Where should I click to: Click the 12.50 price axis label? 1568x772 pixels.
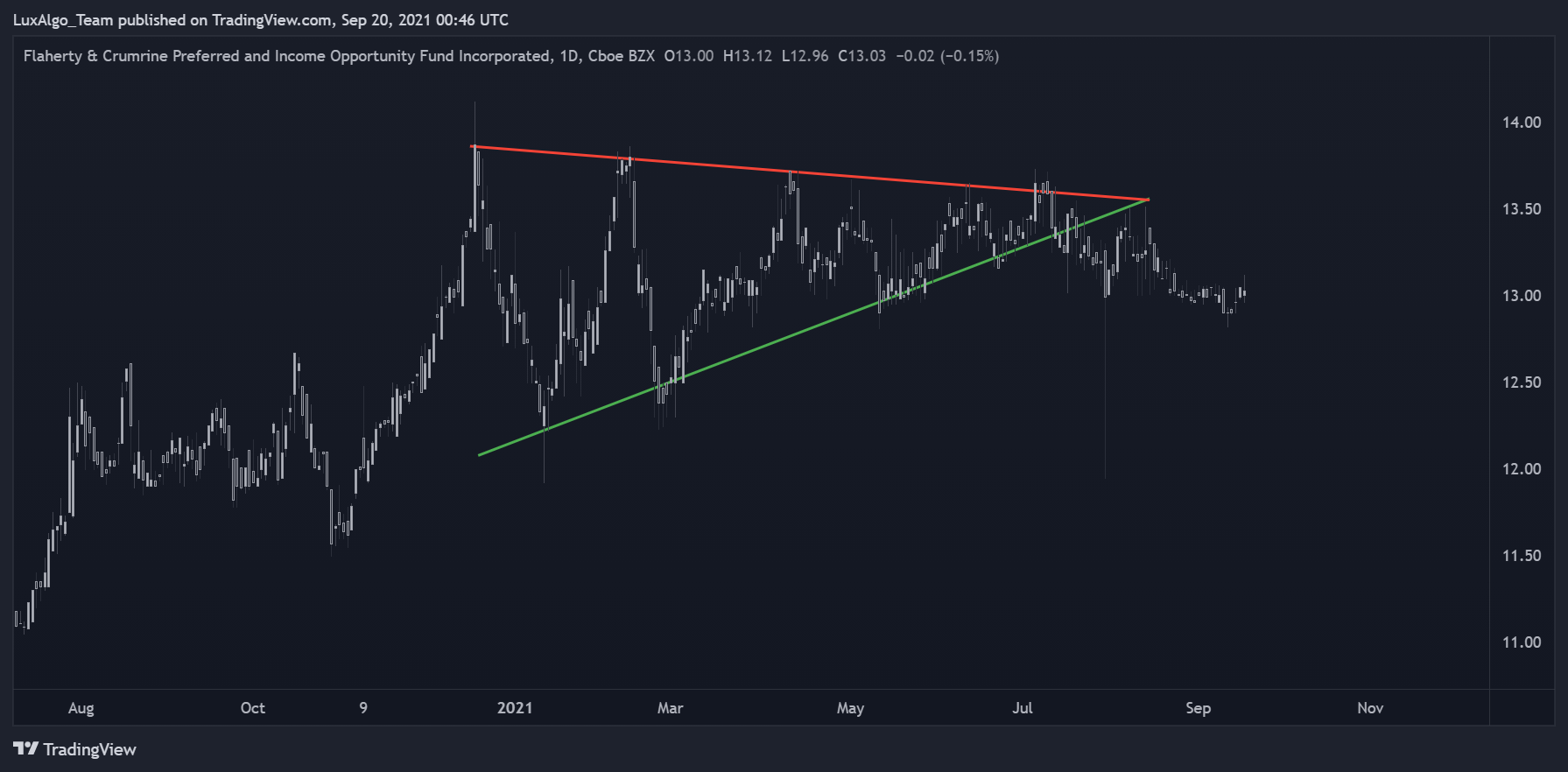[1522, 382]
